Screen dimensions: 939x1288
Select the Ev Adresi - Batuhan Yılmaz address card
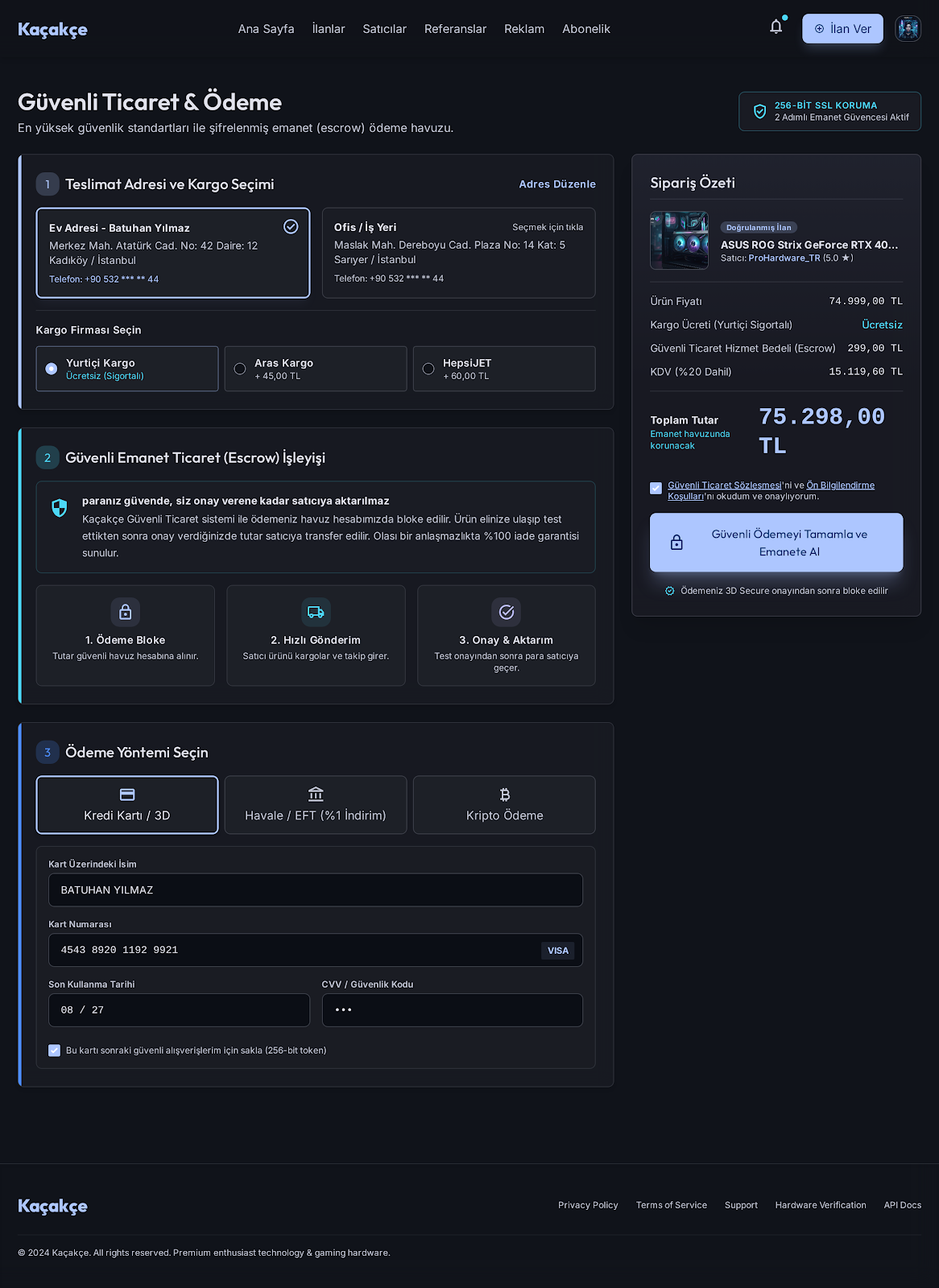point(173,253)
